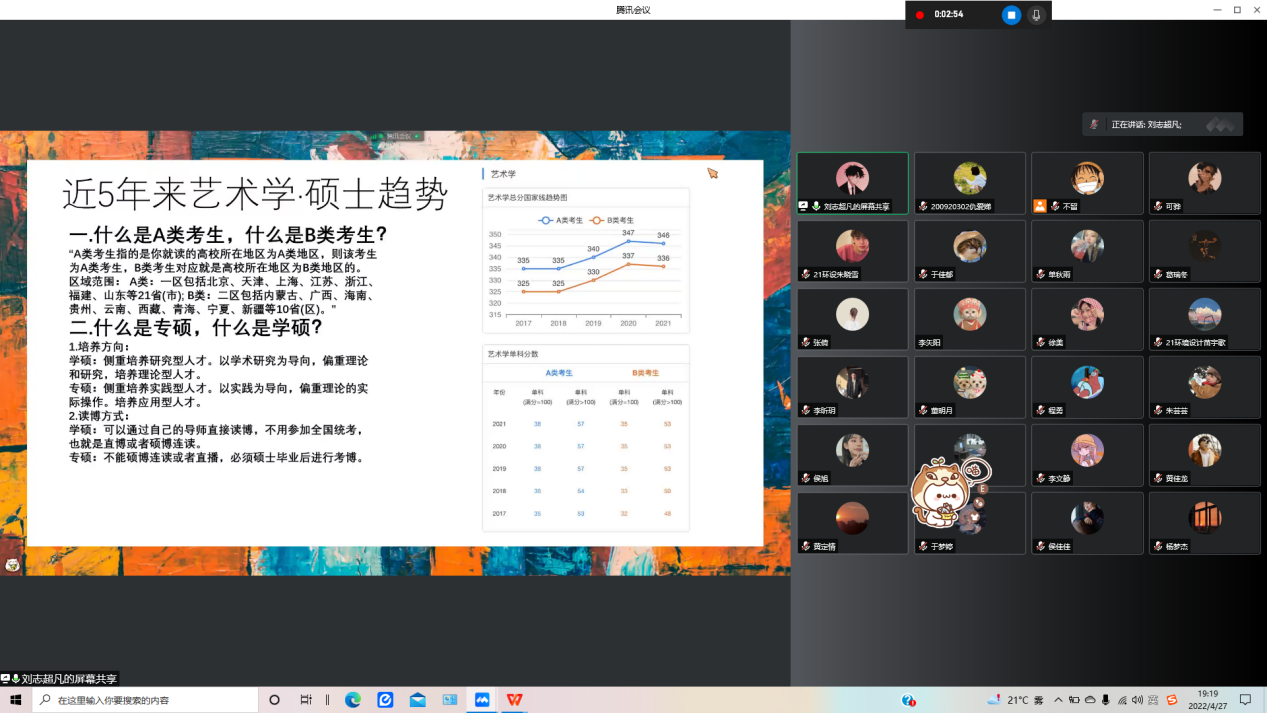This screenshot has height=713, width=1267.
Task: Open Tencent Meeting from the taskbar
Action: pos(482,699)
